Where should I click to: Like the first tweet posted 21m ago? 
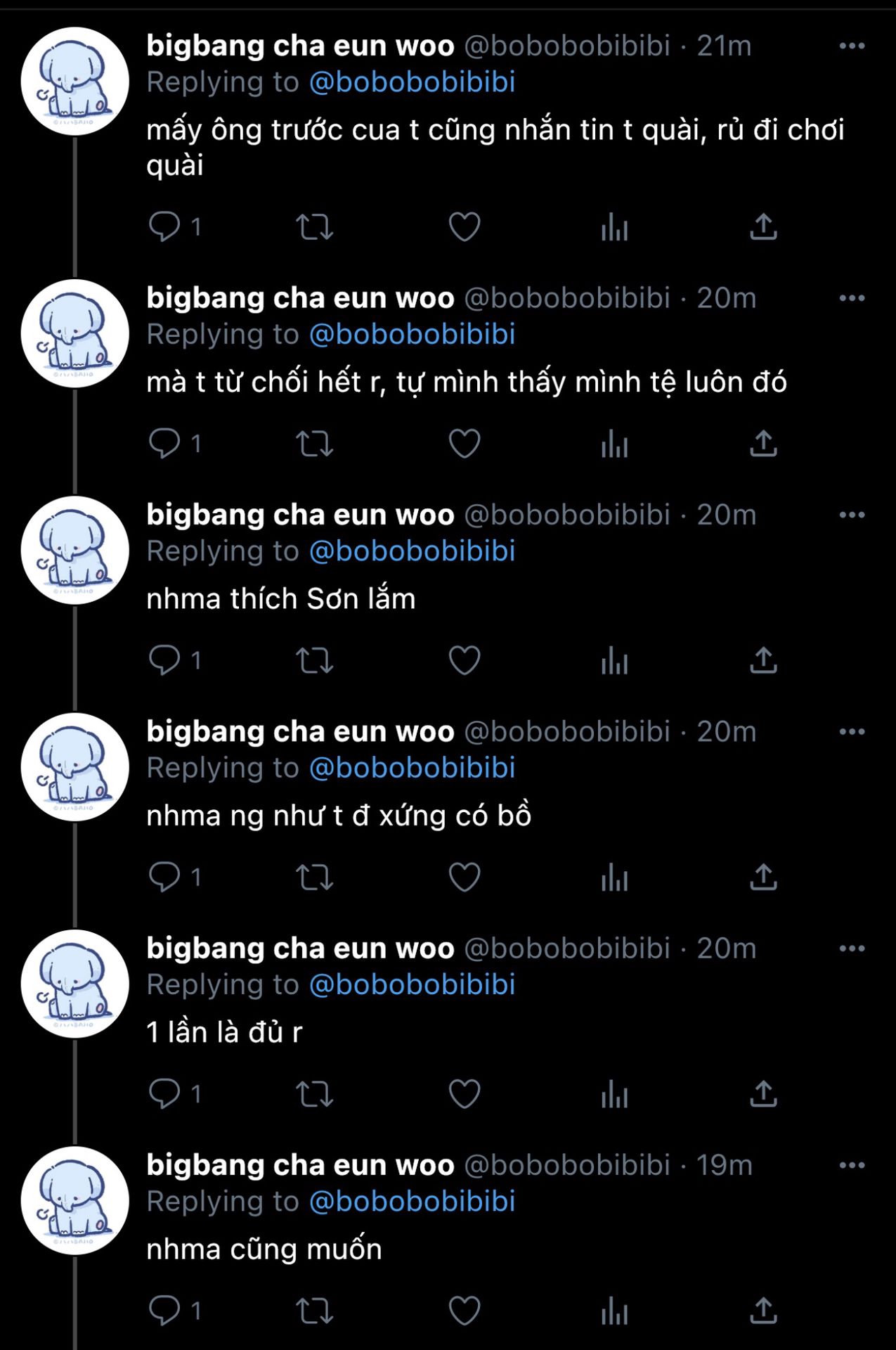pyautogui.click(x=465, y=226)
